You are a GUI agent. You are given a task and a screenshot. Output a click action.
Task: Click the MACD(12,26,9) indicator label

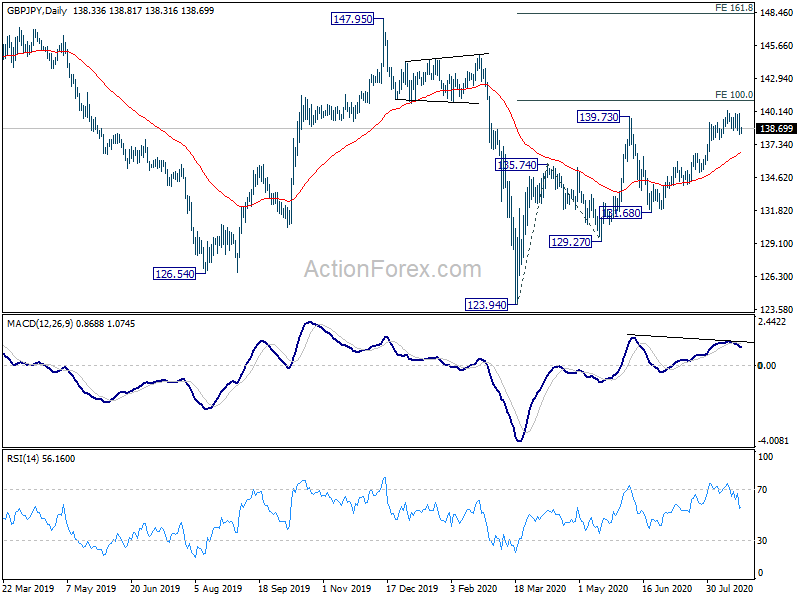[40, 324]
